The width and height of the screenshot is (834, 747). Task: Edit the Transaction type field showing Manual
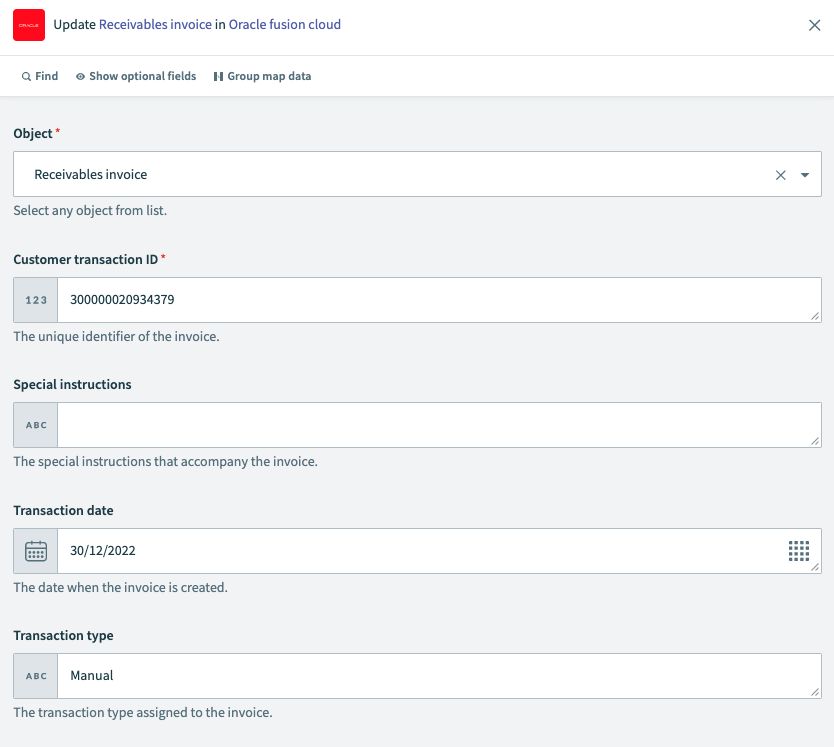coord(430,676)
